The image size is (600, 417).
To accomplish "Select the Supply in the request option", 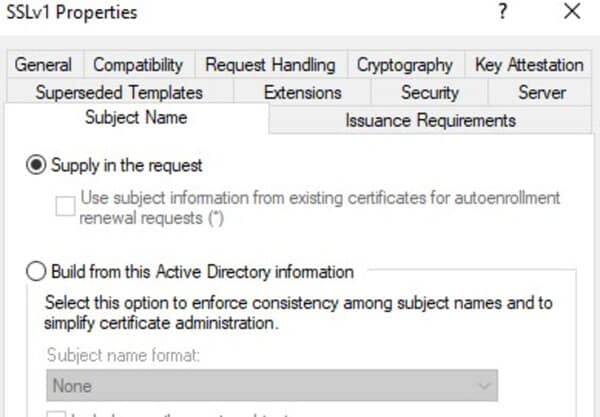I will click(36, 165).
